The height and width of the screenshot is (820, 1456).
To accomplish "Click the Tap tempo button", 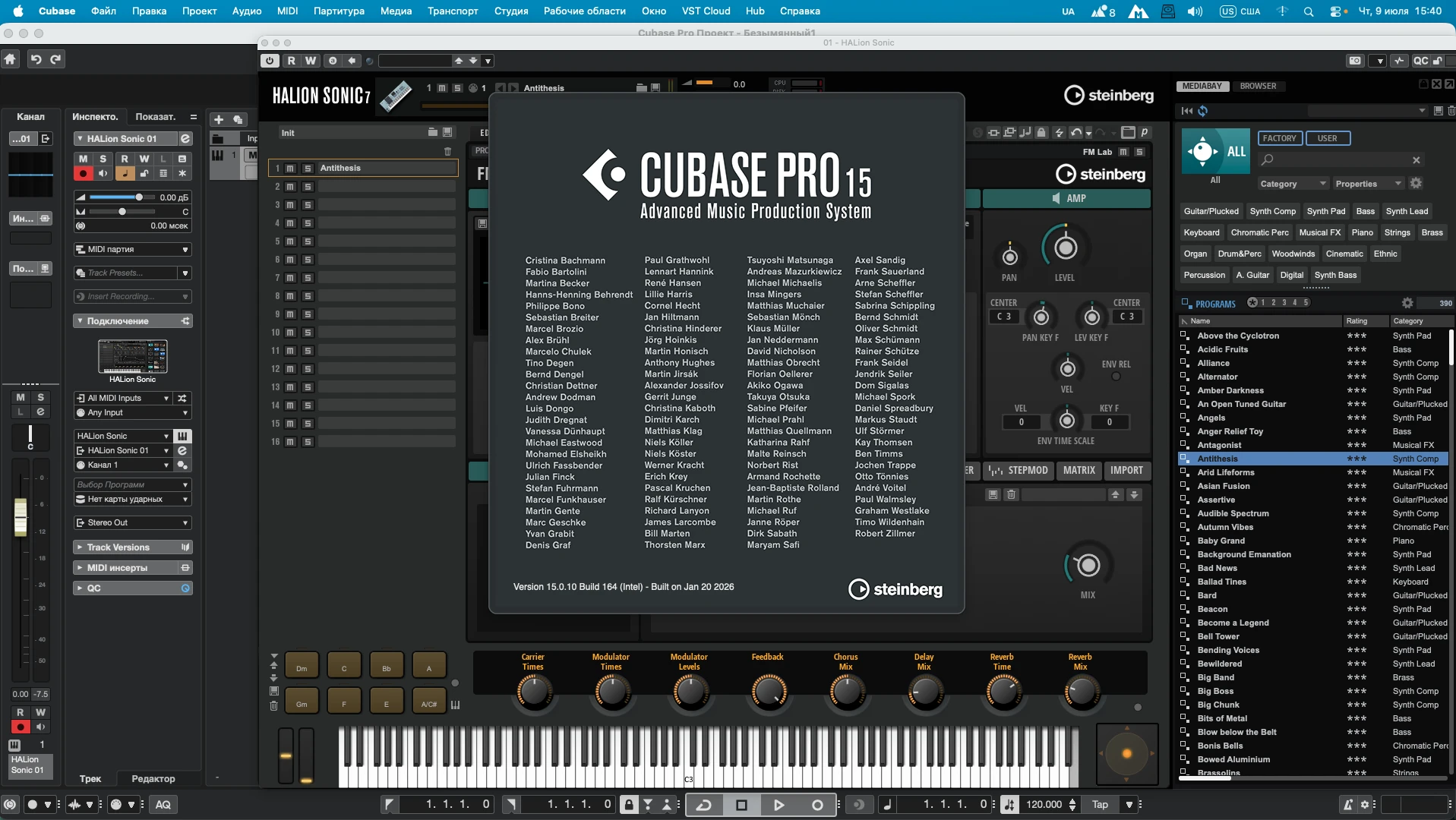I will 1100,805.
